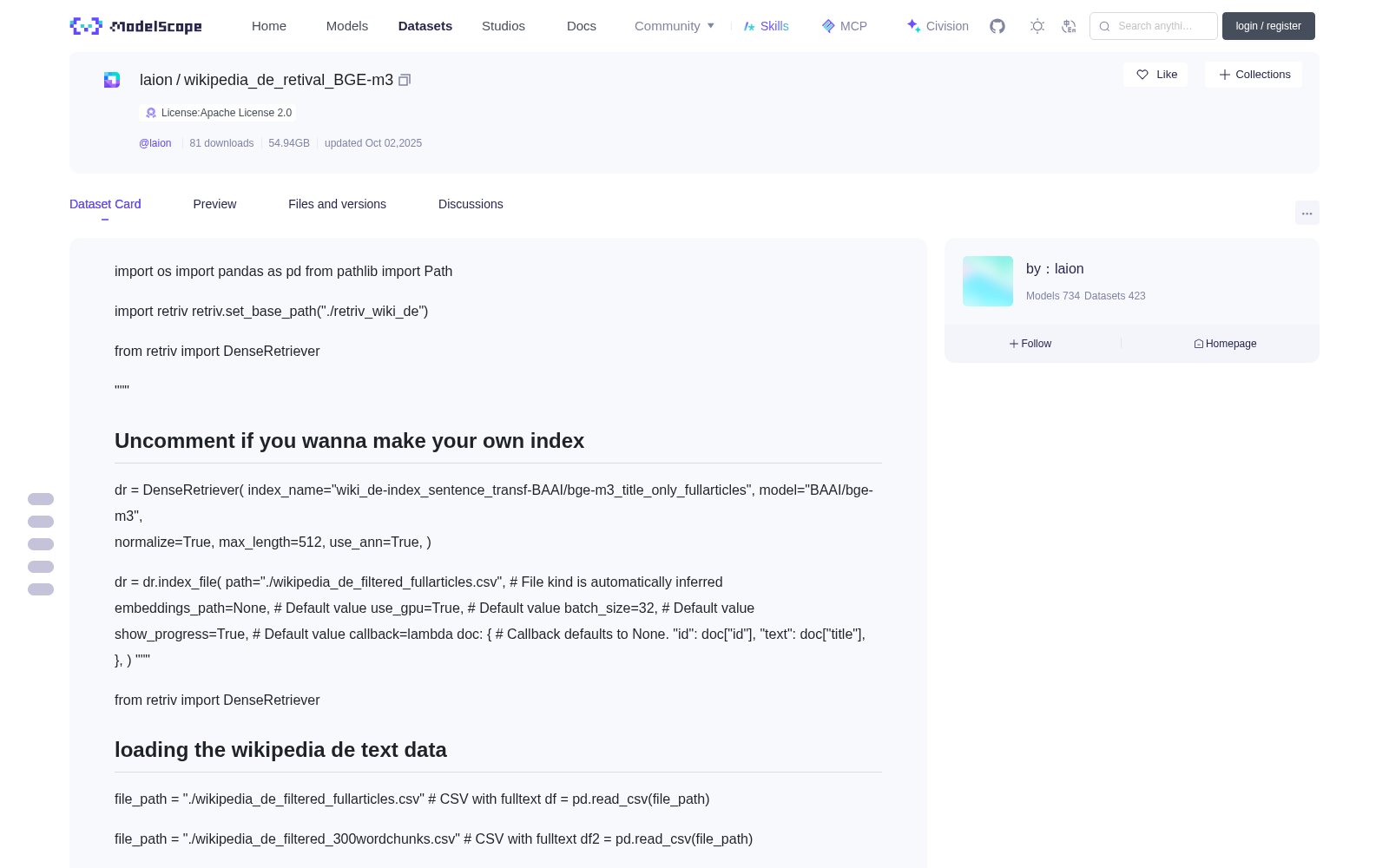Viewport: 1389px width, 868px height.
Task: Open the three-dots more options button
Action: tap(1307, 213)
